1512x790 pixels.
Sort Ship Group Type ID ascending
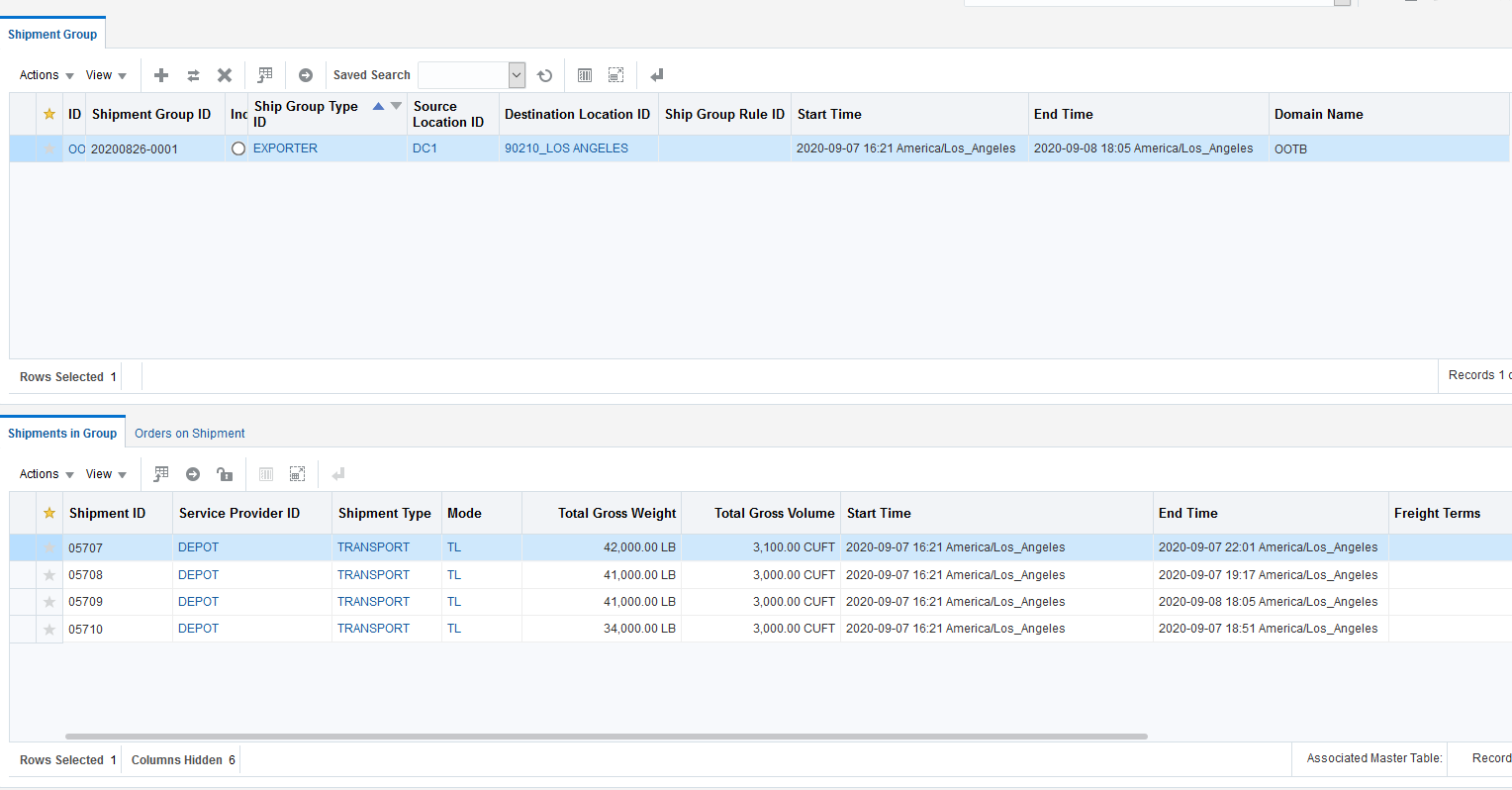[378, 106]
